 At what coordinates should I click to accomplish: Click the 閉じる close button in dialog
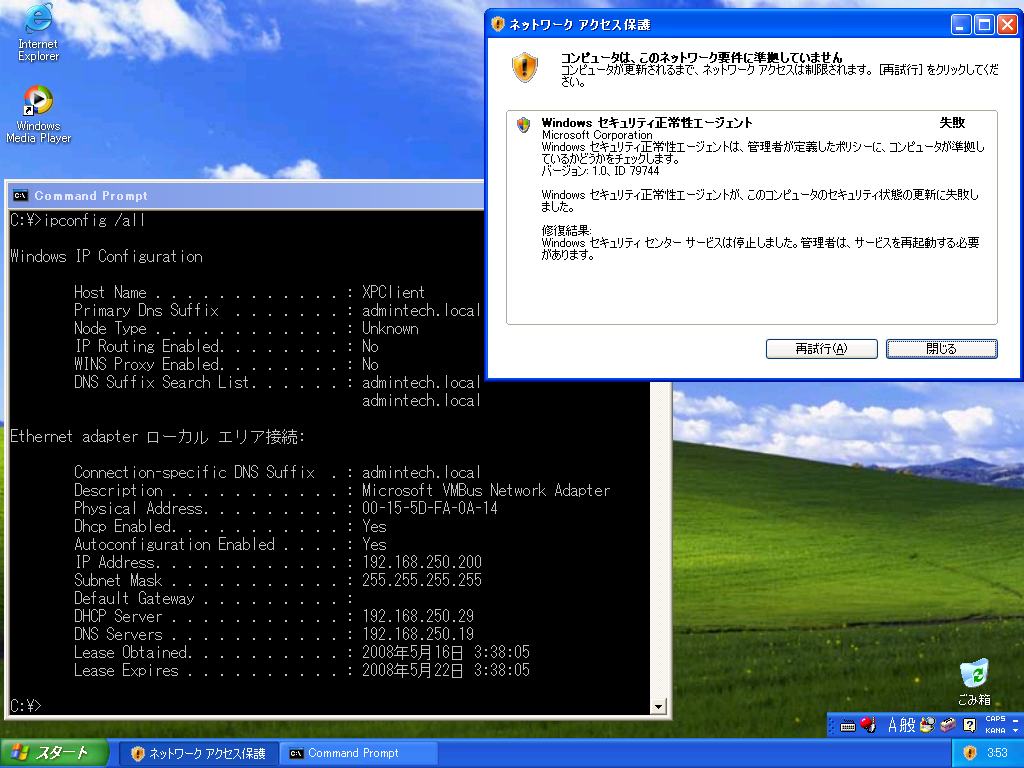coord(941,349)
